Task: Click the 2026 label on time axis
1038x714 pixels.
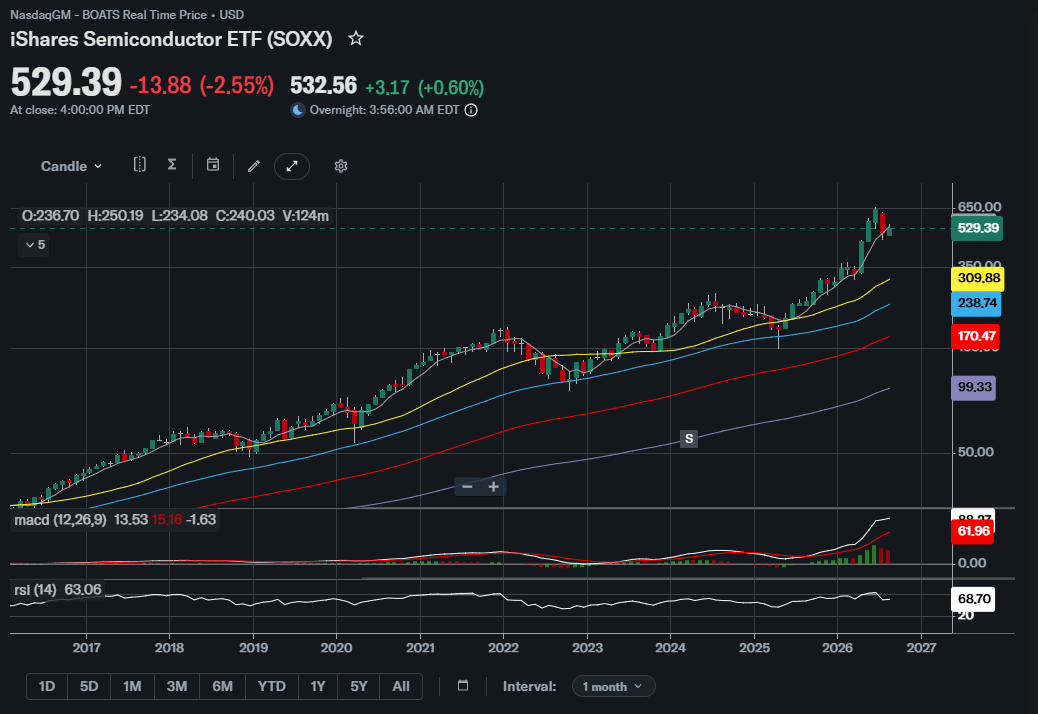Action: coord(837,648)
